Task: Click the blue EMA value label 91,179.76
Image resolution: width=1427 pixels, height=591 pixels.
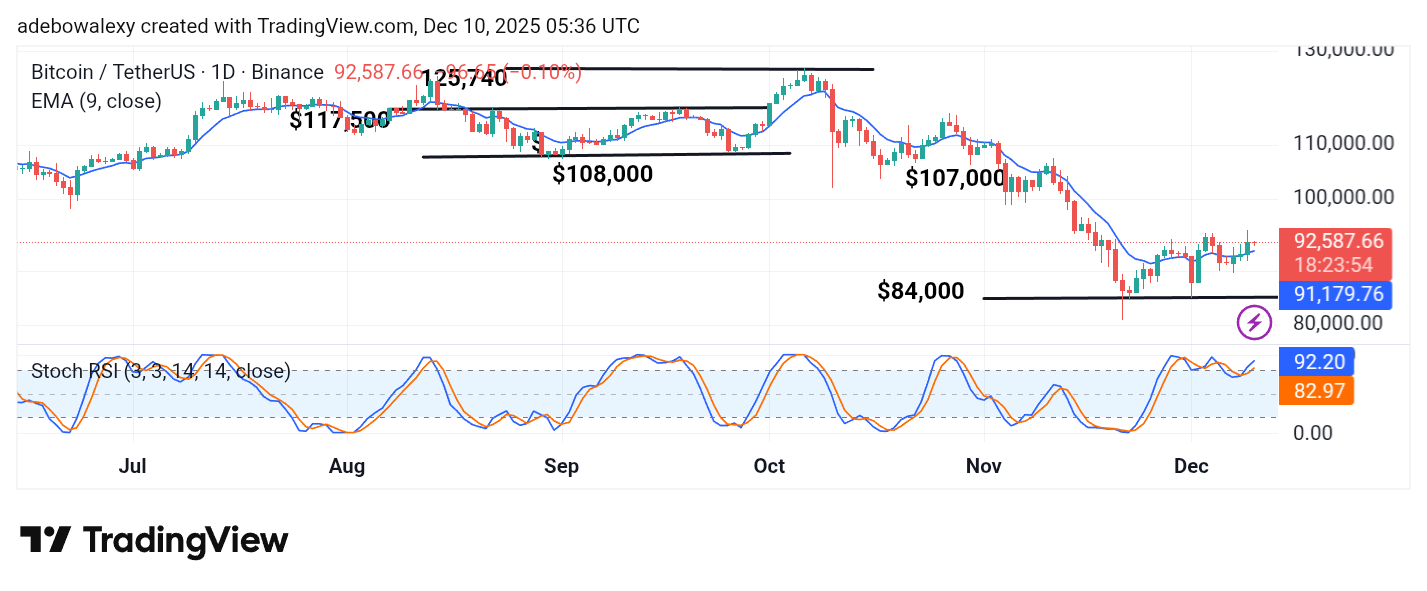Action: point(1338,294)
